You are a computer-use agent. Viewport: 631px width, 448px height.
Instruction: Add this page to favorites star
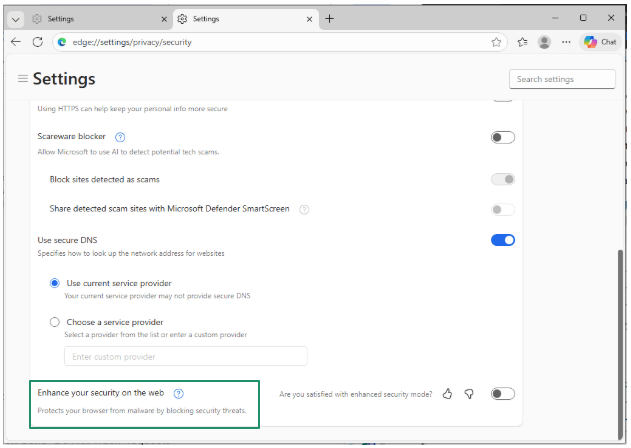coord(496,42)
